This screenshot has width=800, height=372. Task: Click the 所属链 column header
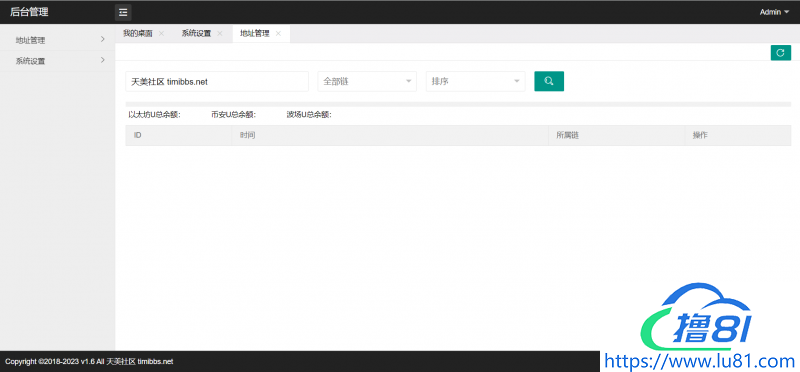pos(616,136)
